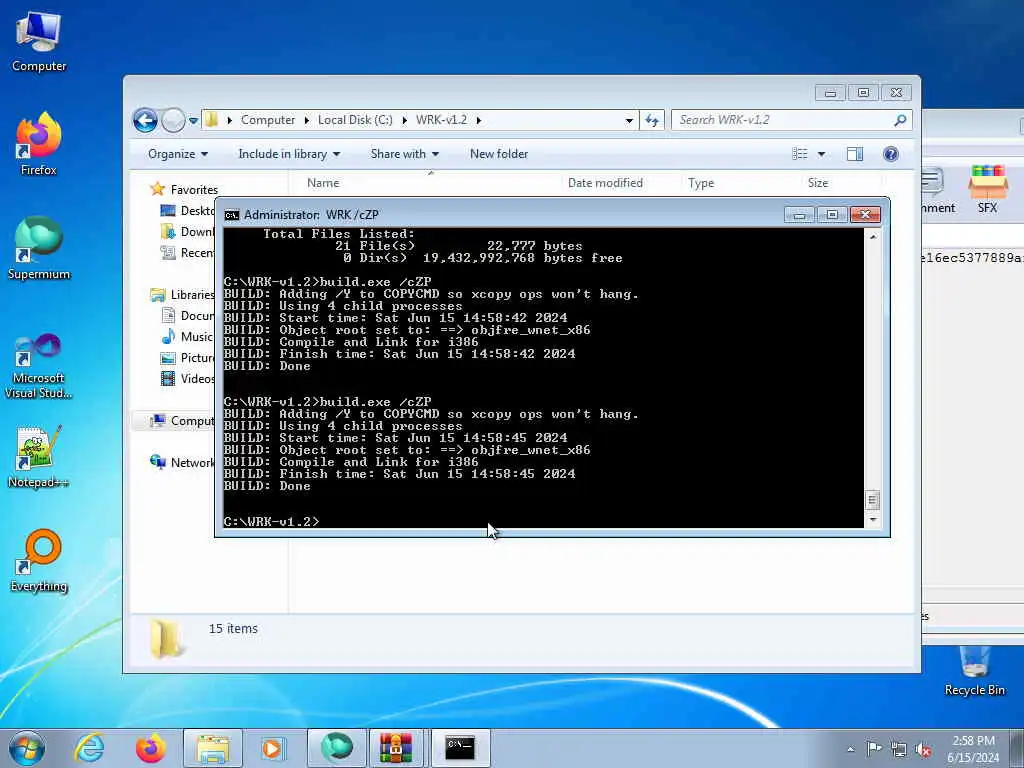1024x768 pixels.
Task: Open the Supermium desktop shortcut
Action: 39,249
